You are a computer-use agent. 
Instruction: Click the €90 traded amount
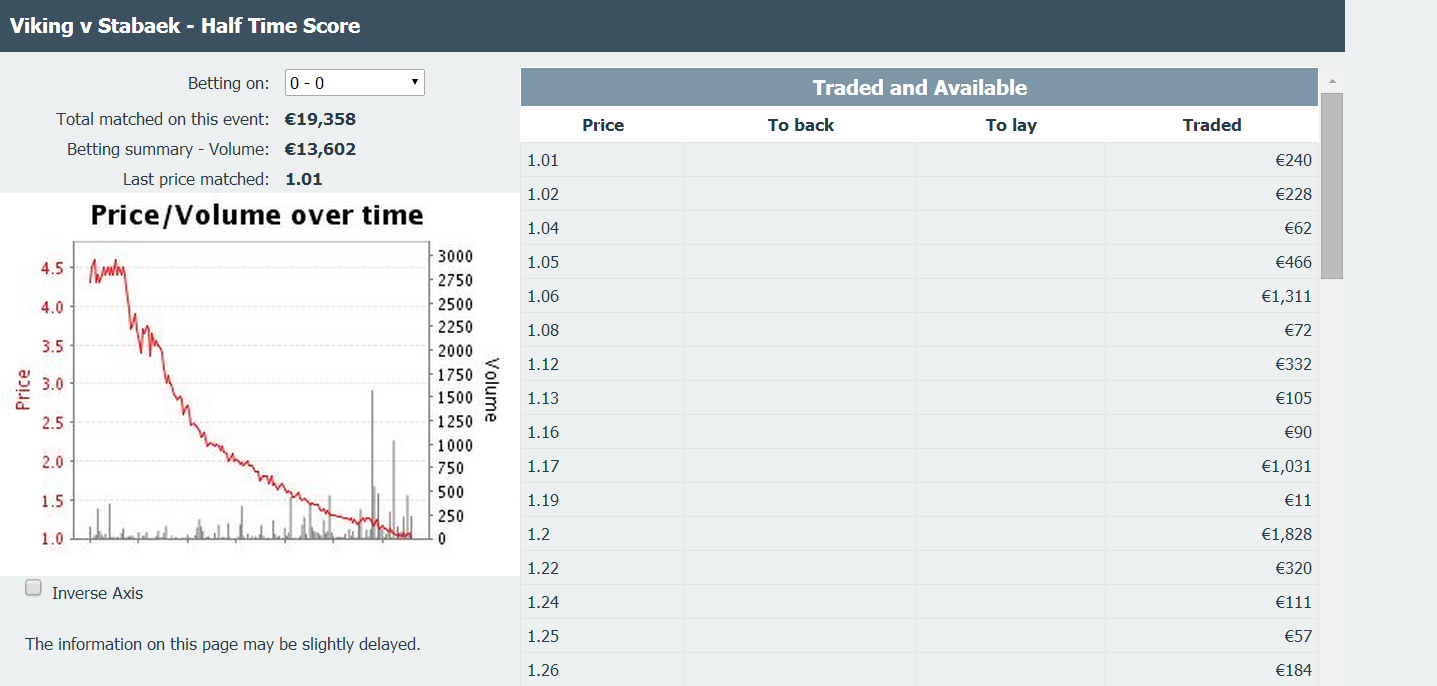click(x=1298, y=432)
